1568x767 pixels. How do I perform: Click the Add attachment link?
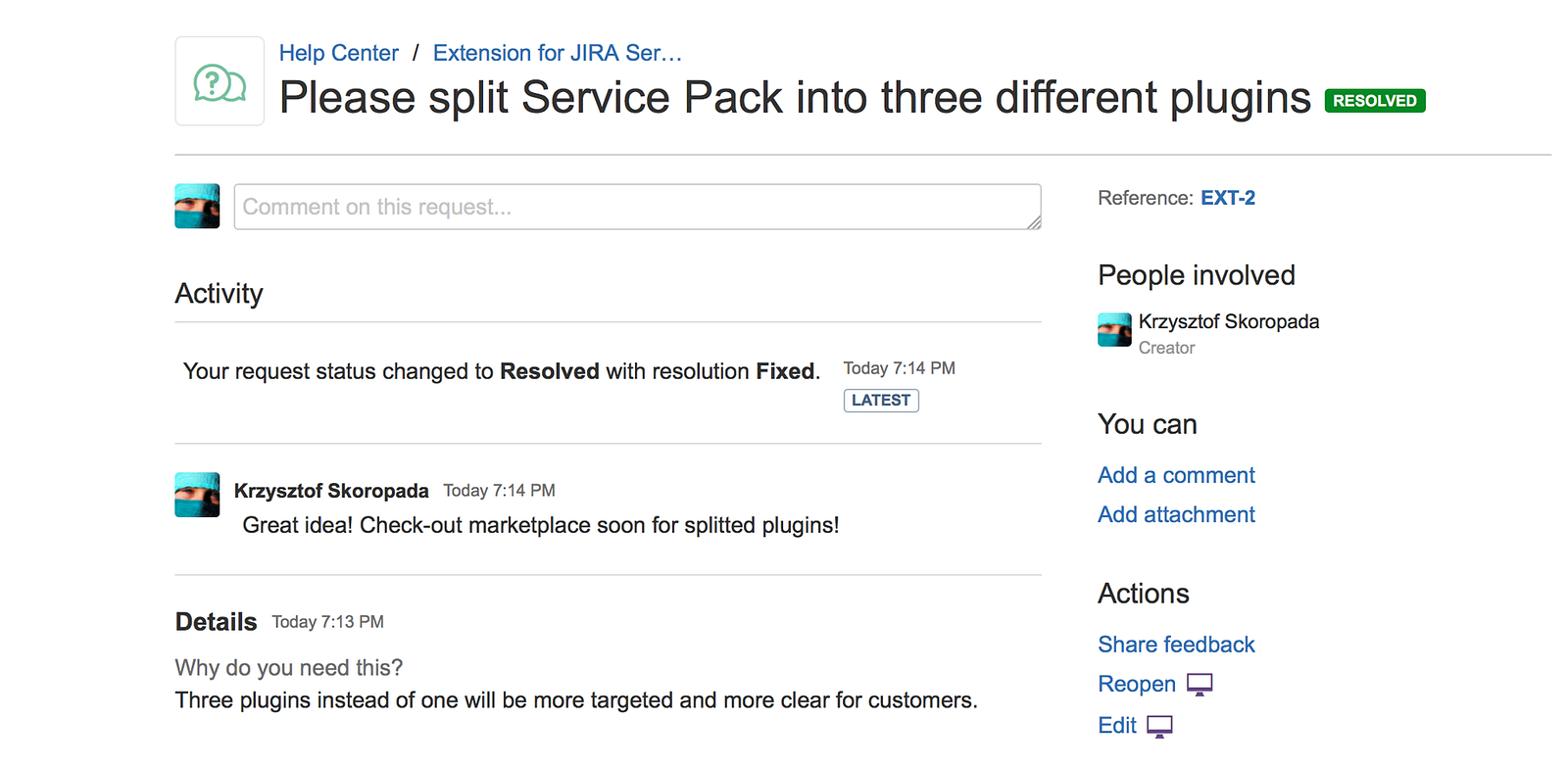[1176, 514]
